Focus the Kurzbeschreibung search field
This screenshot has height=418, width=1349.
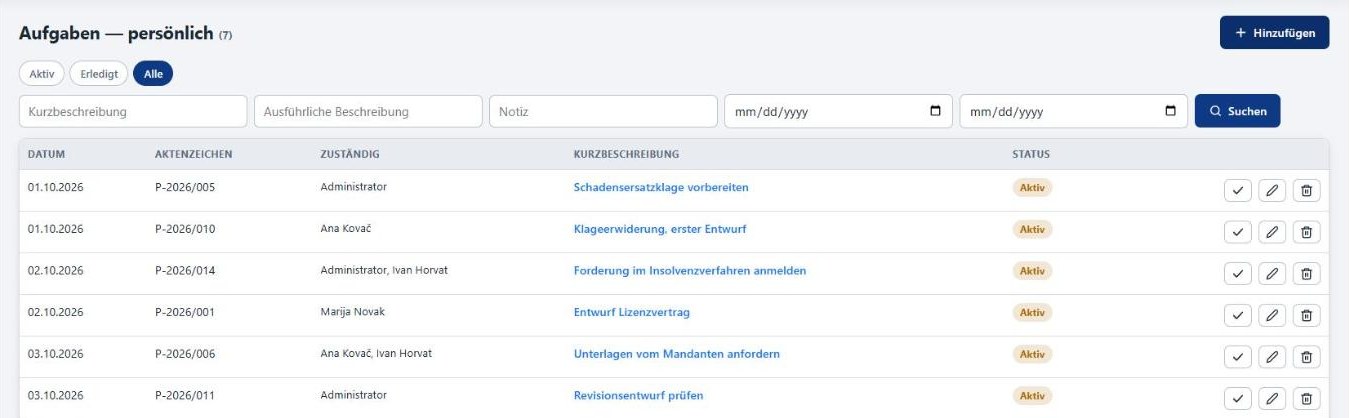point(133,111)
